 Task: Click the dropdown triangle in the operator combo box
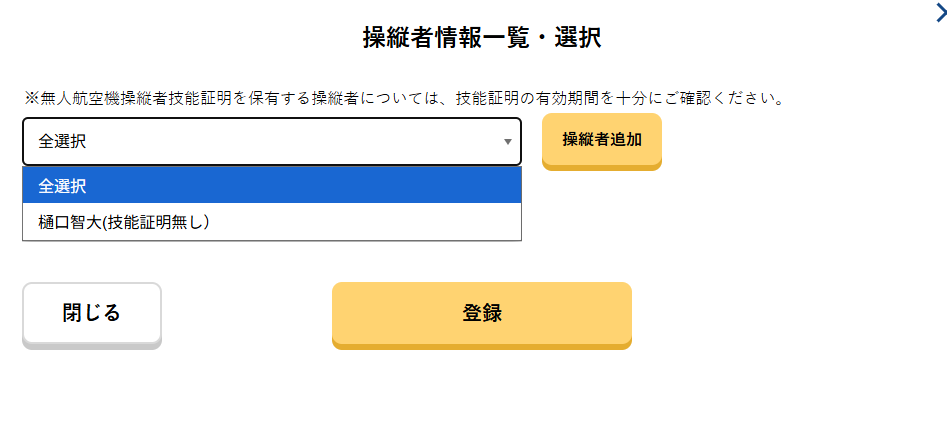point(507,142)
